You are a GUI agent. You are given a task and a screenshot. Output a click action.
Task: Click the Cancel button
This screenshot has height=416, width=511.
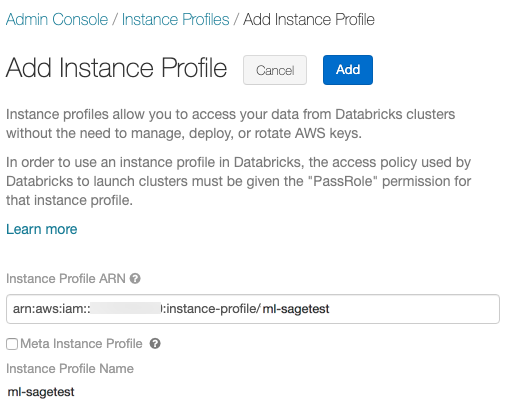click(x=275, y=70)
